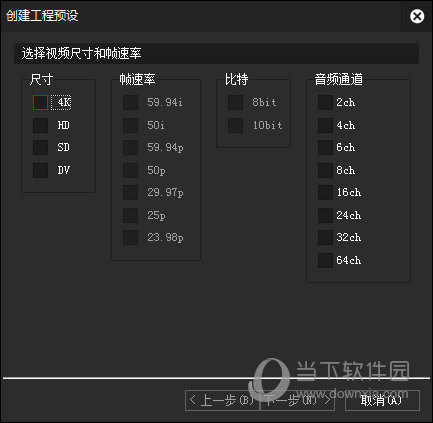Enable the 59.94p frame rate checkbox
Image resolution: width=433 pixels, height=423 pixels.
click(x=130, y=147)
